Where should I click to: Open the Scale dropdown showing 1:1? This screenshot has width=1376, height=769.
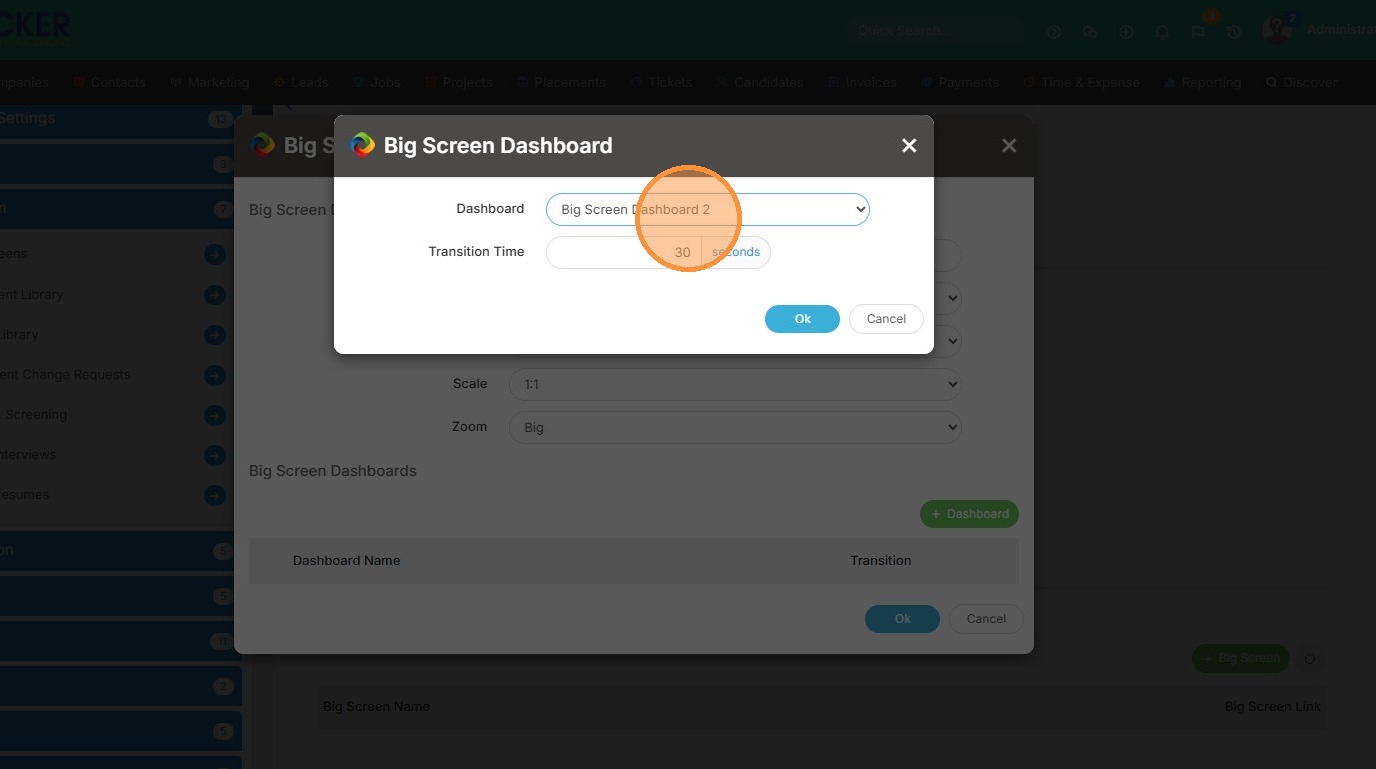(735, 384)
